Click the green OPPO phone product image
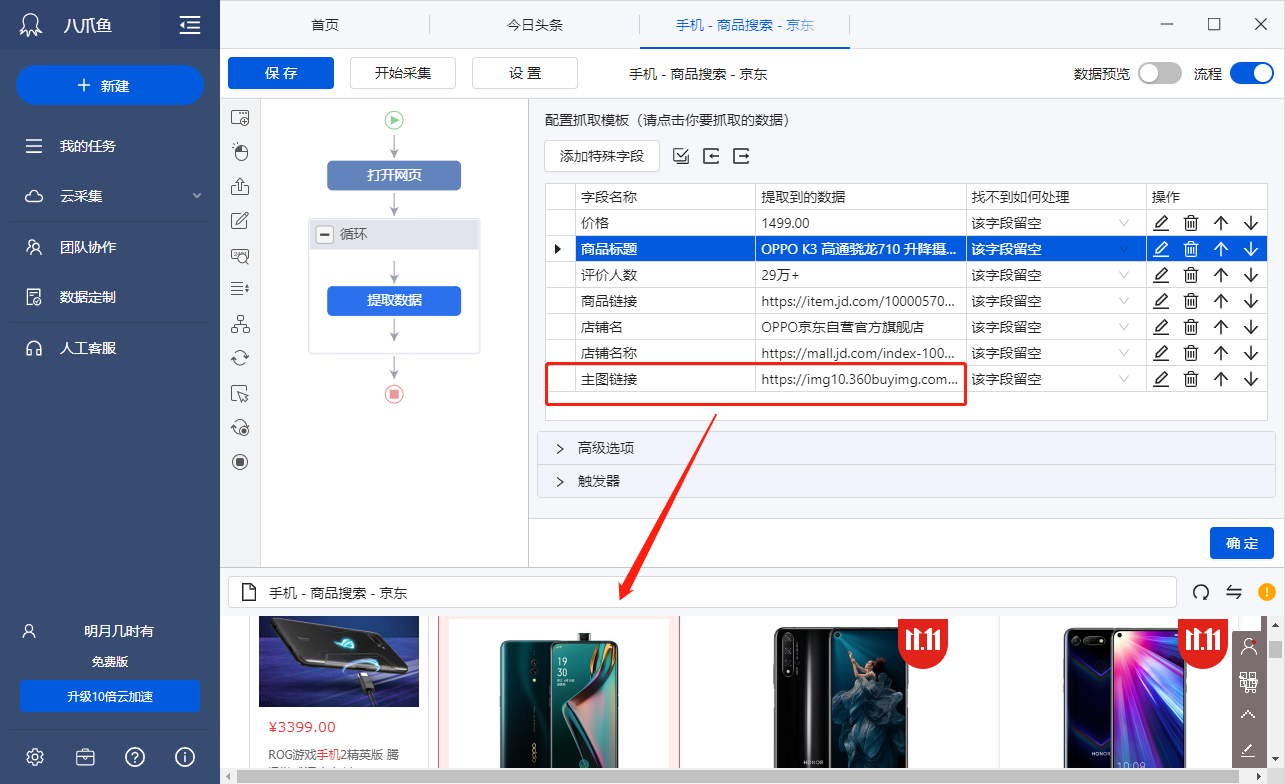 click(558, 693)
